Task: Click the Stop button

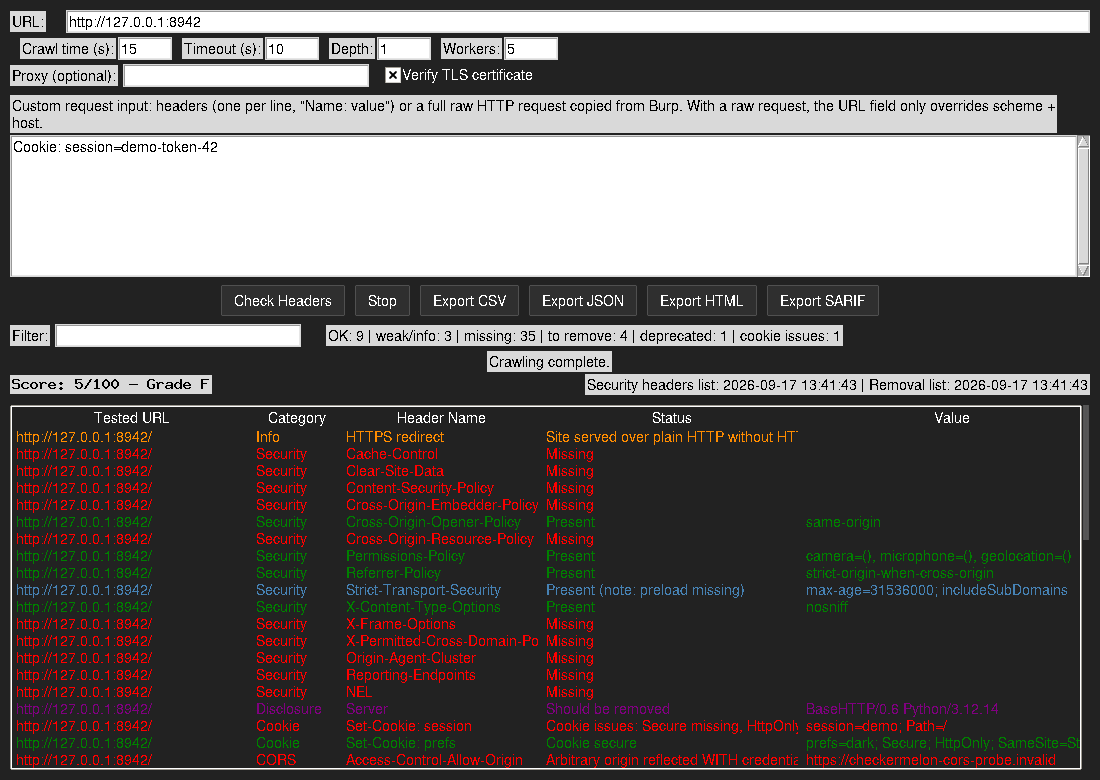Action: tap(382, 301)
